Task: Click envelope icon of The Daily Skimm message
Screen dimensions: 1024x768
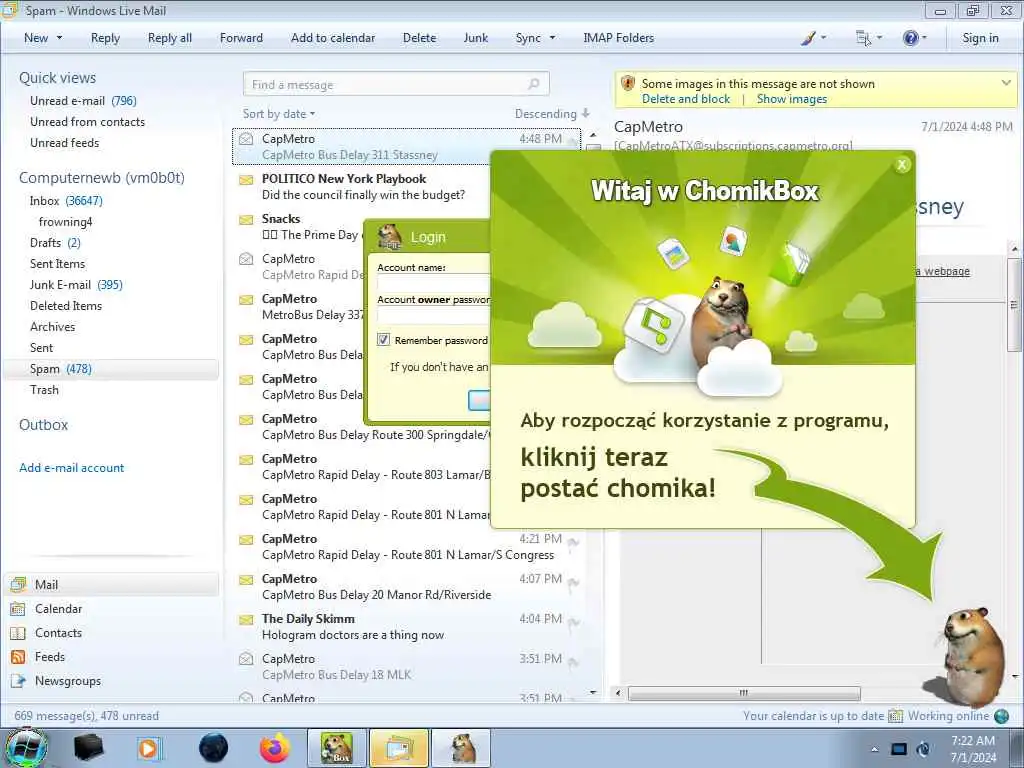Action: coord(246,619)
